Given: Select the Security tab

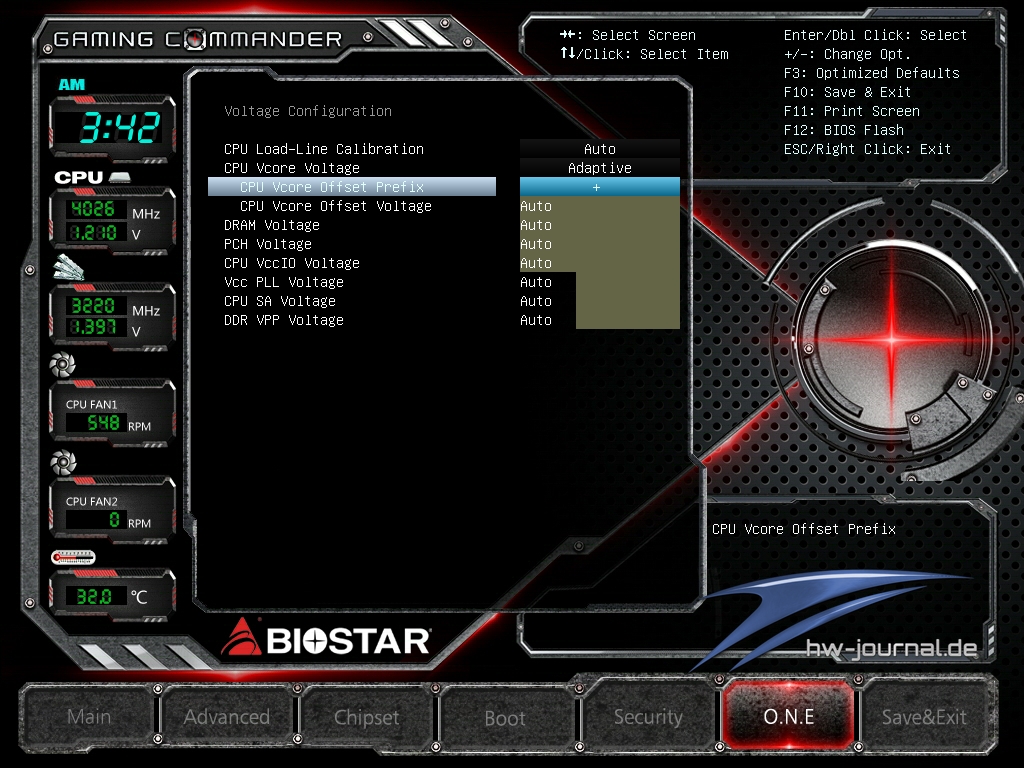Looking at the screenshot, I should [x=648, y=717].
